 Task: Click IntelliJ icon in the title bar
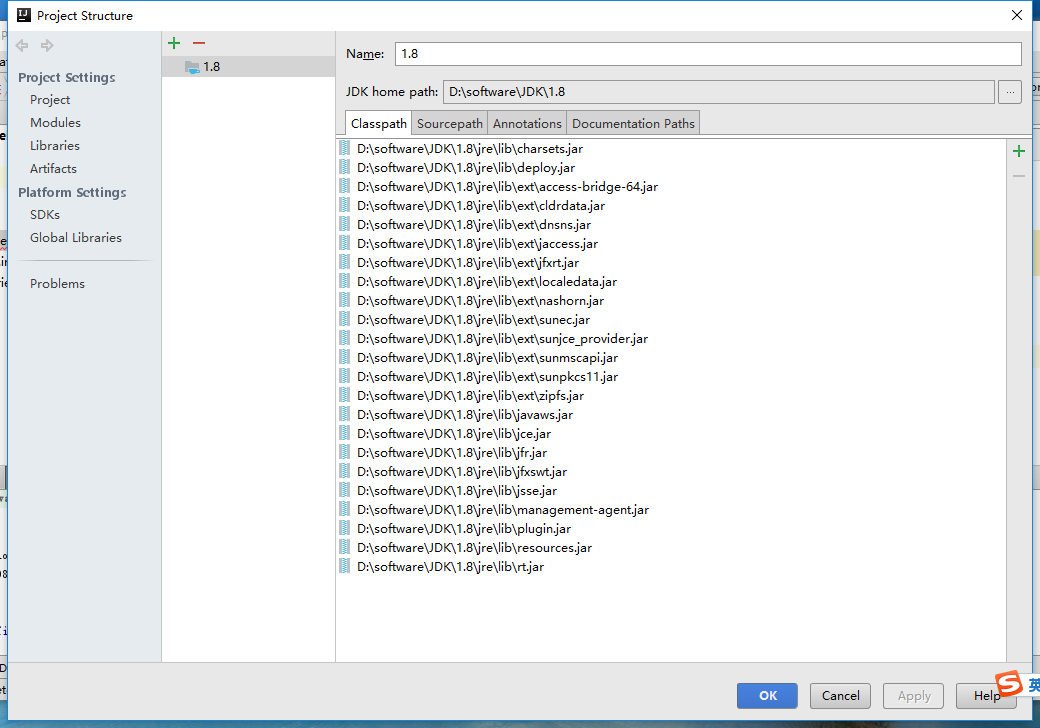point(23,15)
